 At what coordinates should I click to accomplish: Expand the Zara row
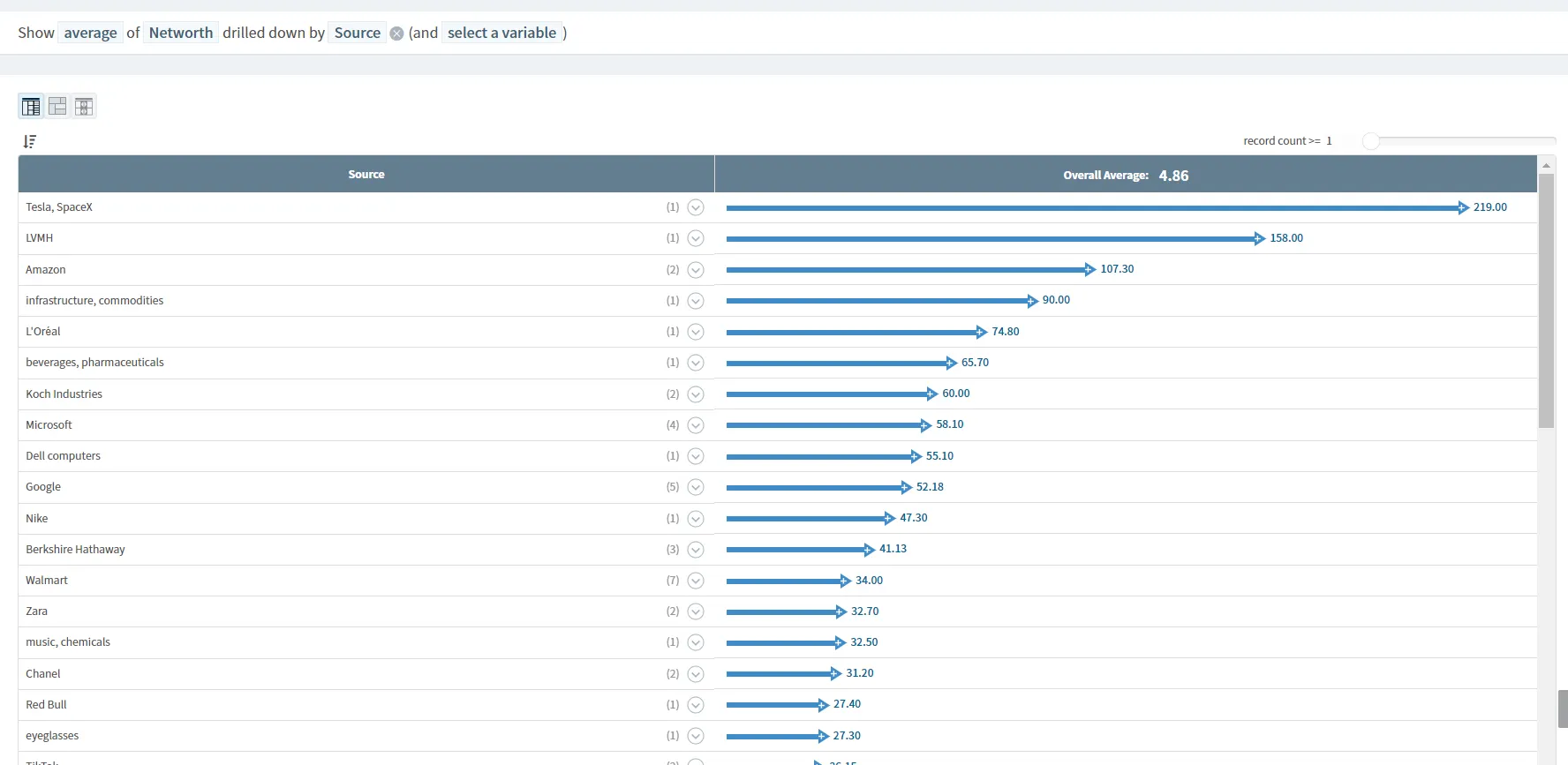point(696,611)
